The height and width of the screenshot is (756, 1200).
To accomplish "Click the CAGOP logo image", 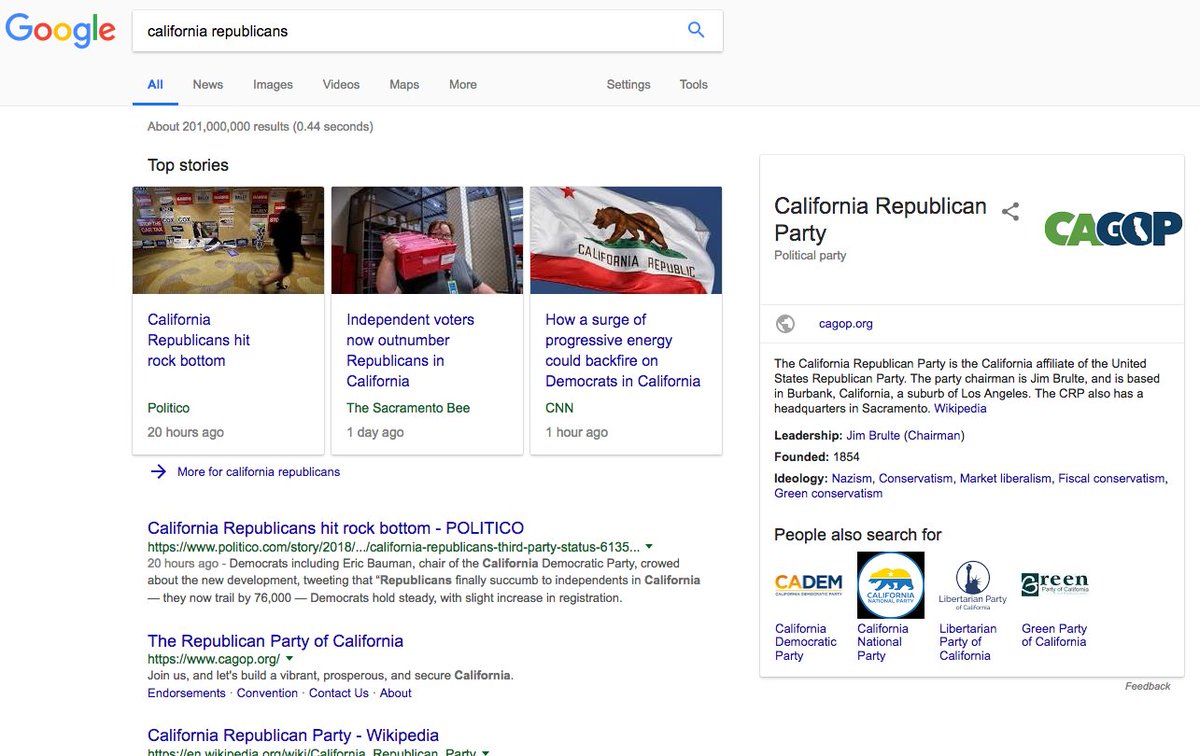I will [1112, 229].
